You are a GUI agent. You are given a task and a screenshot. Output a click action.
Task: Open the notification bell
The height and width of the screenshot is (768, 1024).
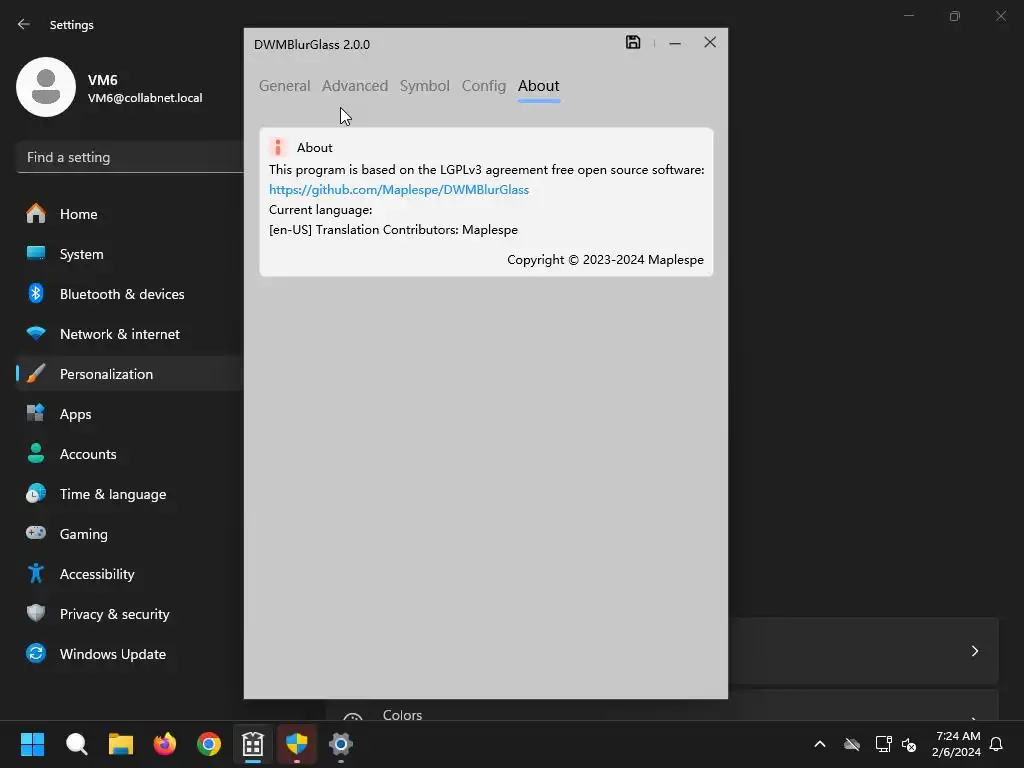(x=996, y=744)
